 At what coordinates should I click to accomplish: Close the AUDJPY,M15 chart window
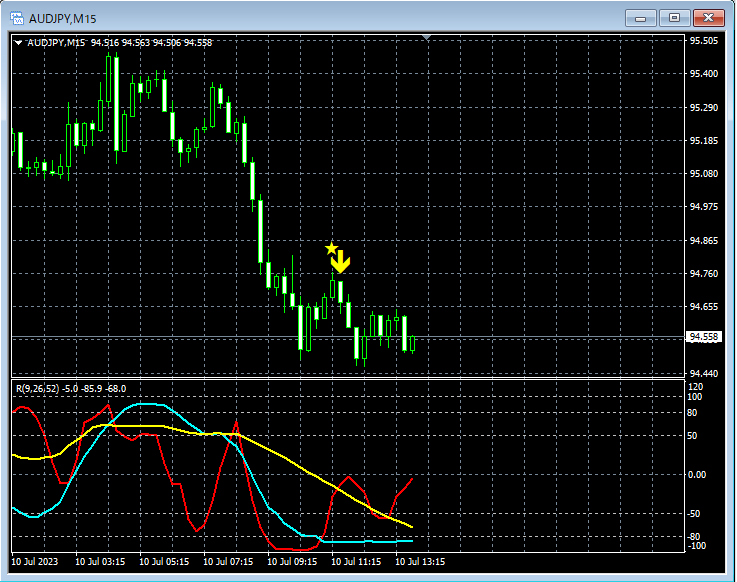click(708, 18)
